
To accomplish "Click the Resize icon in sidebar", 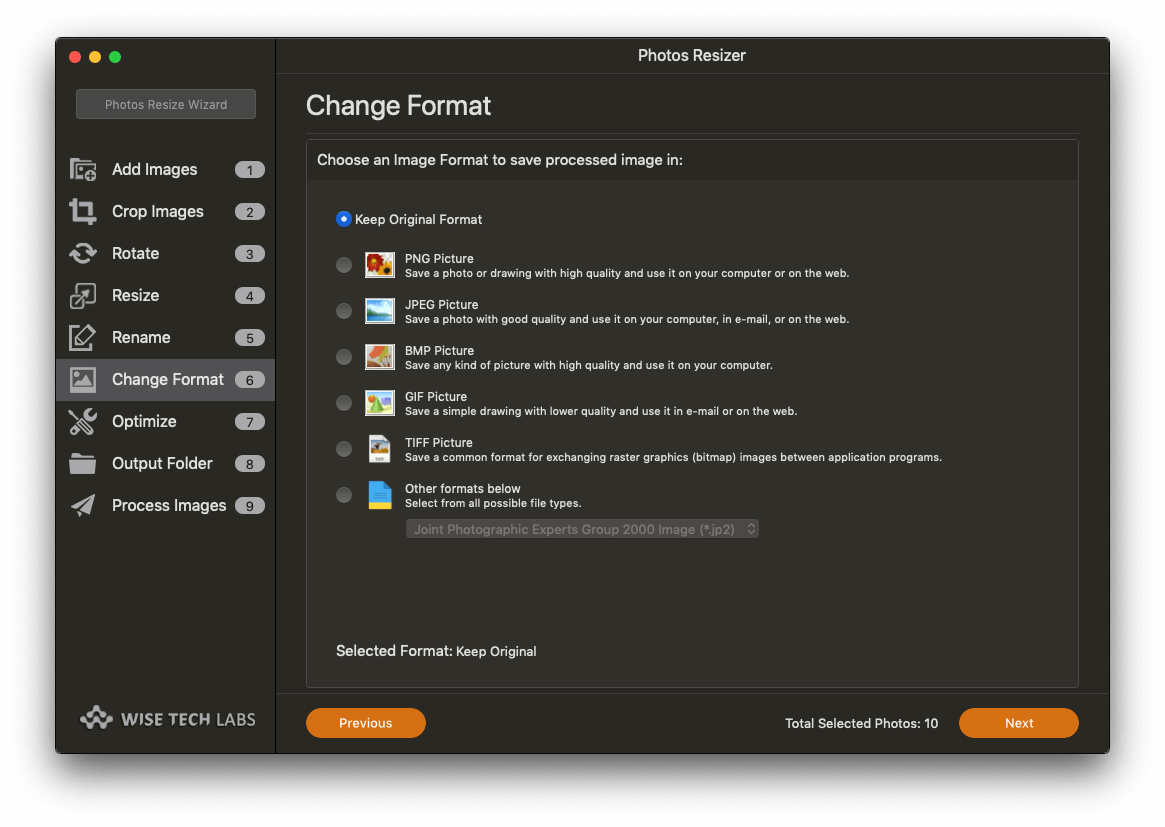I will 82,296.
